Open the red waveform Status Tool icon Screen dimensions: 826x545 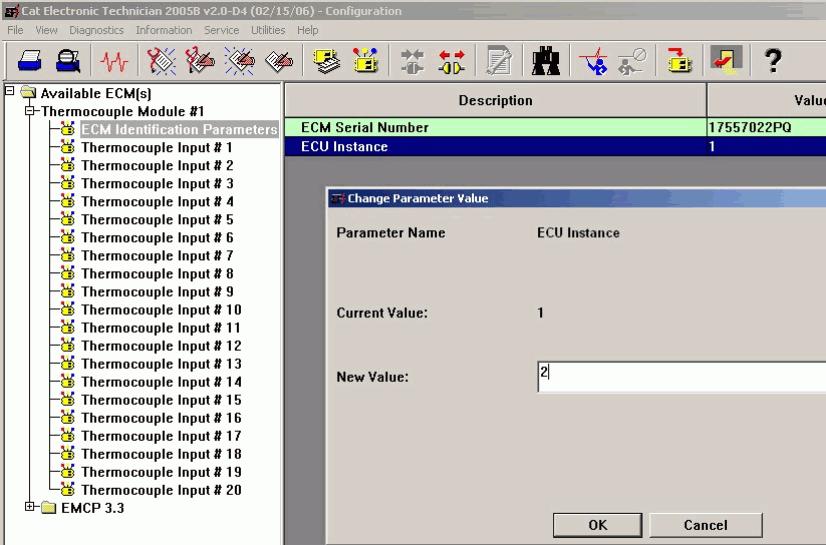click(114, 61)
